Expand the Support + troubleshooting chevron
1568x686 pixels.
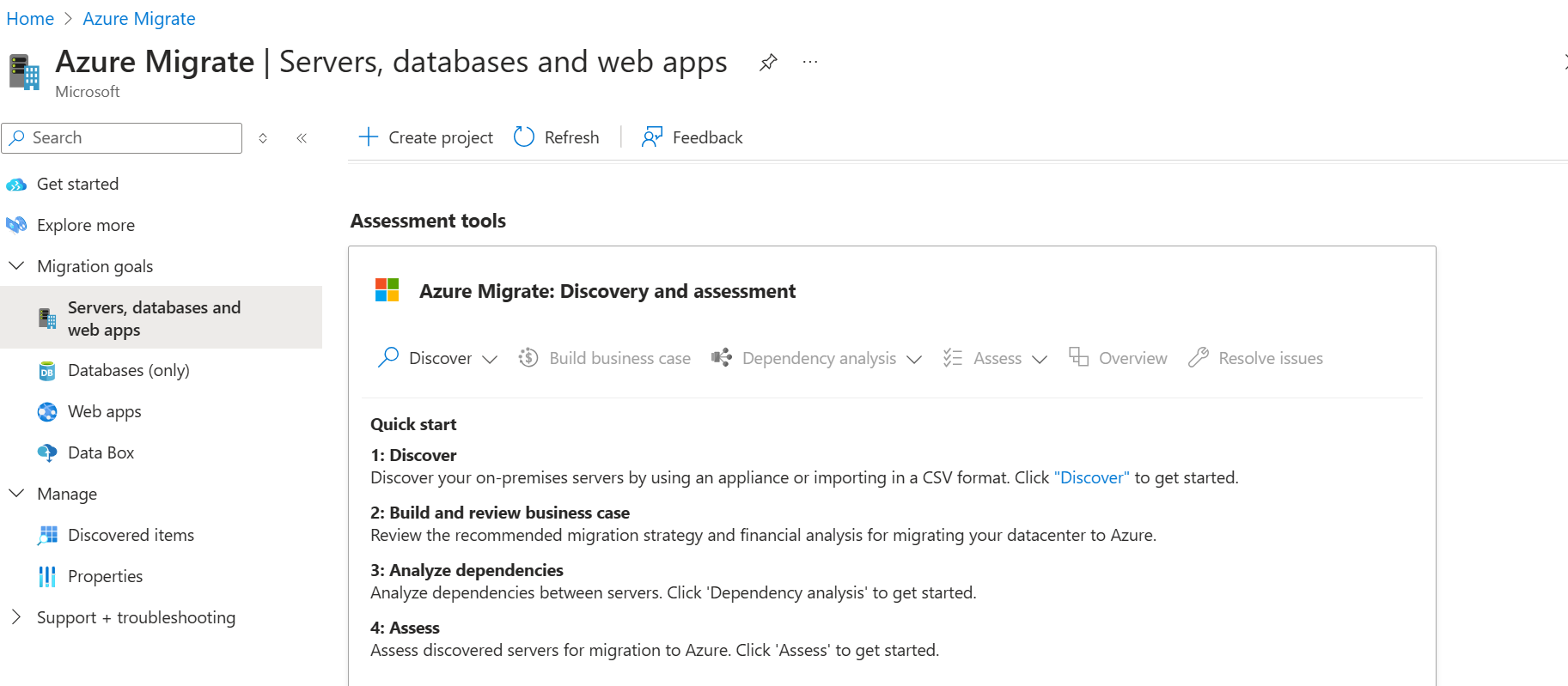click(16, 617)
